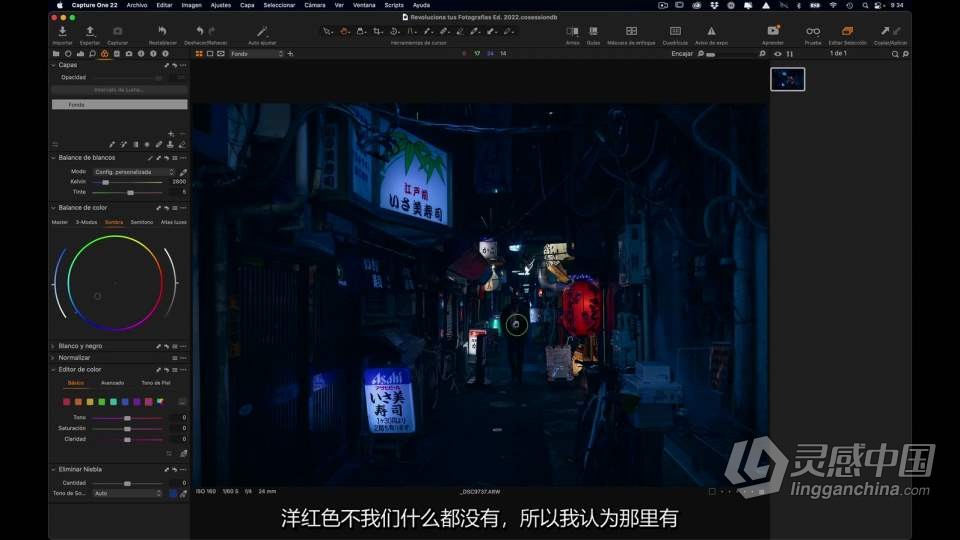Viewport: 960px width, 540px height.
Task: Select the green color swatch
Action: click(x=102, y=402)
